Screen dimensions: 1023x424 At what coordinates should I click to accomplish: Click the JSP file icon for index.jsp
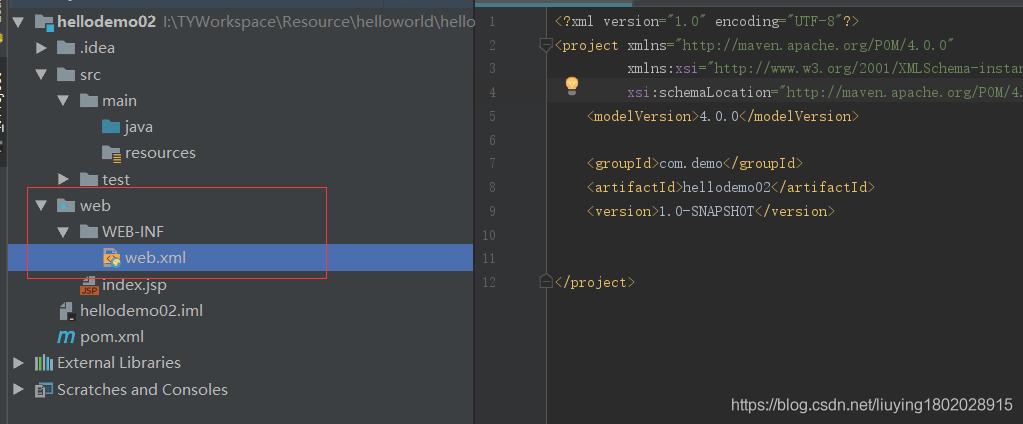[89, 285]
